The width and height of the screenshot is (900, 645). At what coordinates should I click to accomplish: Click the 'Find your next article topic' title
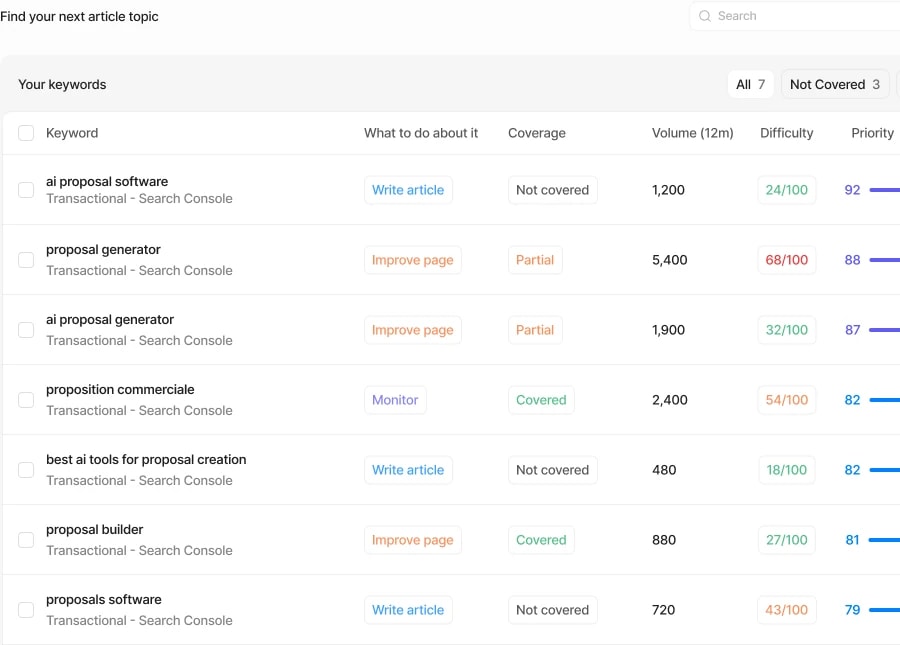point(79,17)
